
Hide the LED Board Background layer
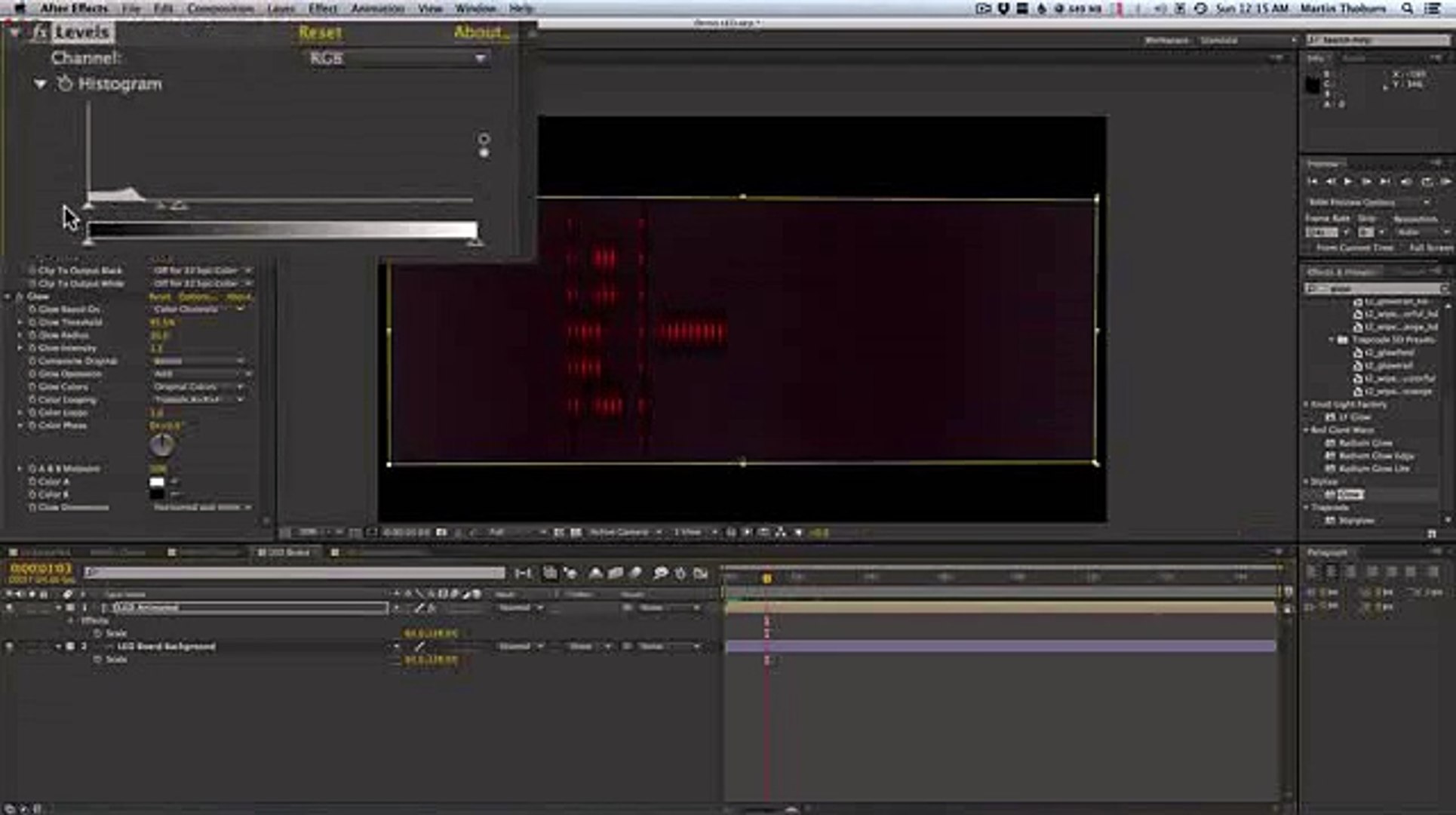click(9, 647)
